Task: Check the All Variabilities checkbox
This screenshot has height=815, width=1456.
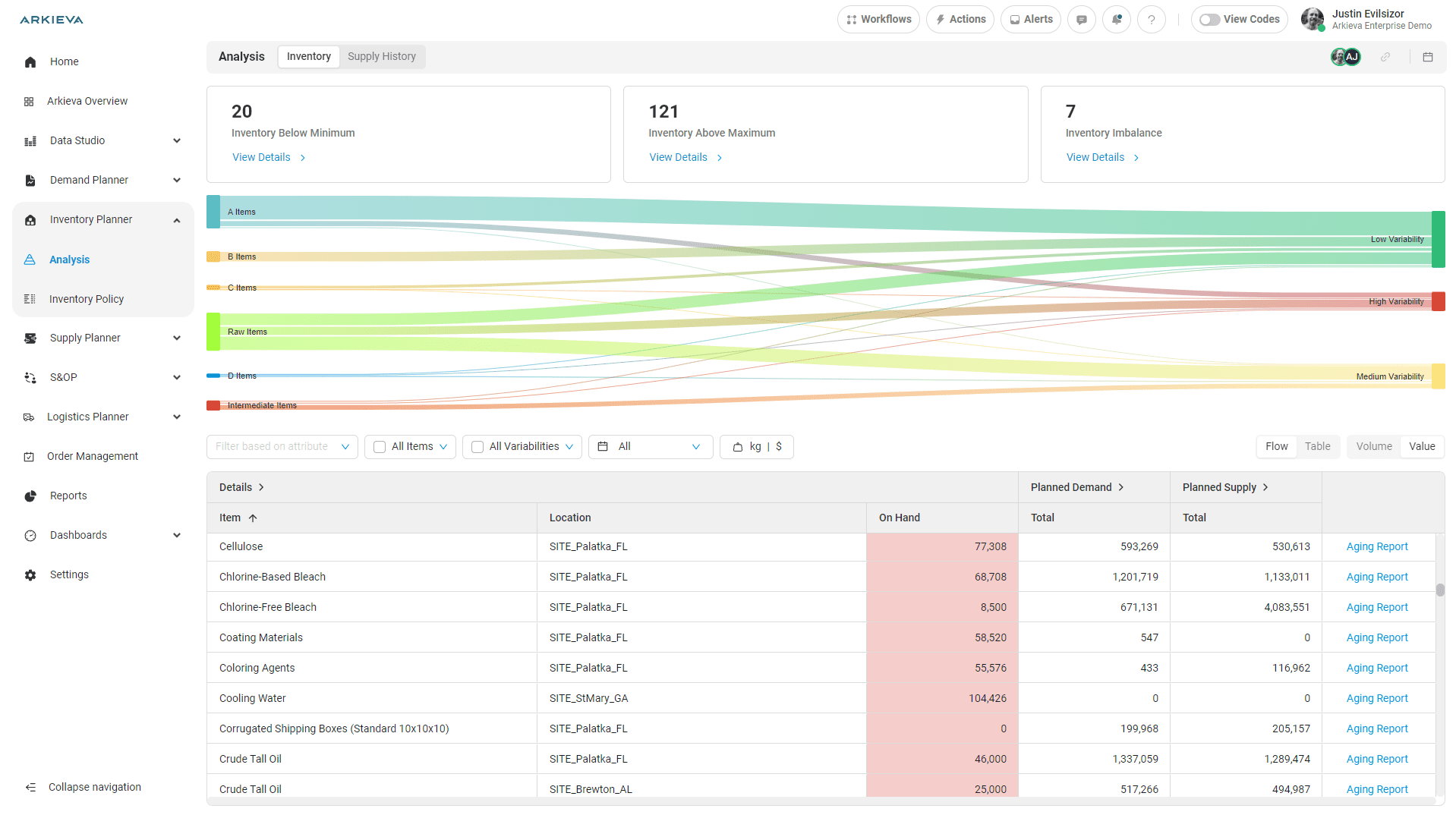Action: [477, 447]
